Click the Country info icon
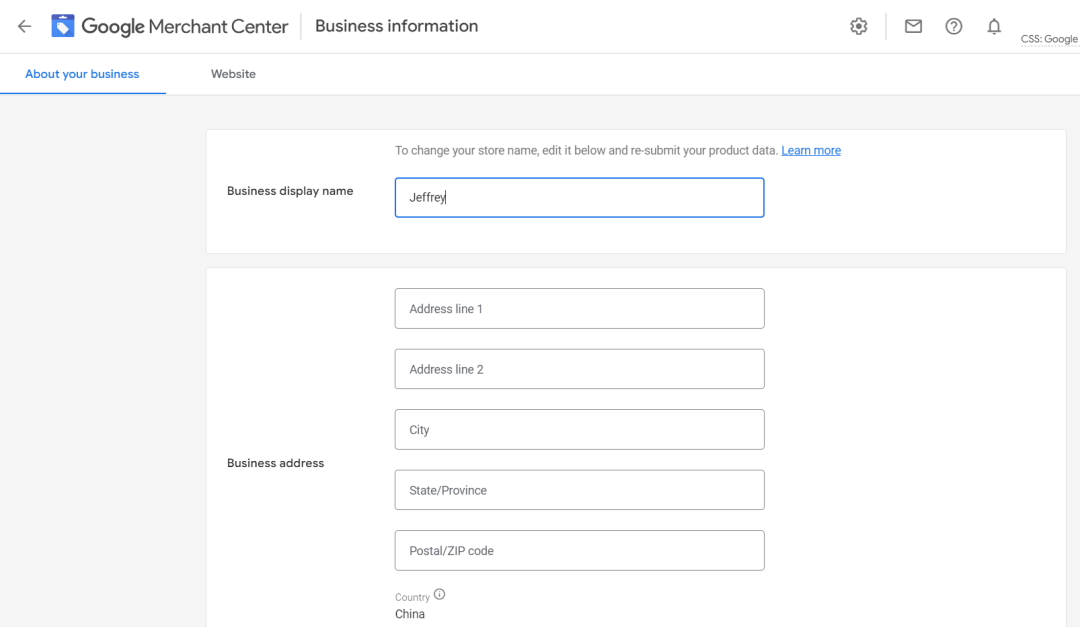Viewport: 1080px width, 627px height. click(x=439, y=594)
